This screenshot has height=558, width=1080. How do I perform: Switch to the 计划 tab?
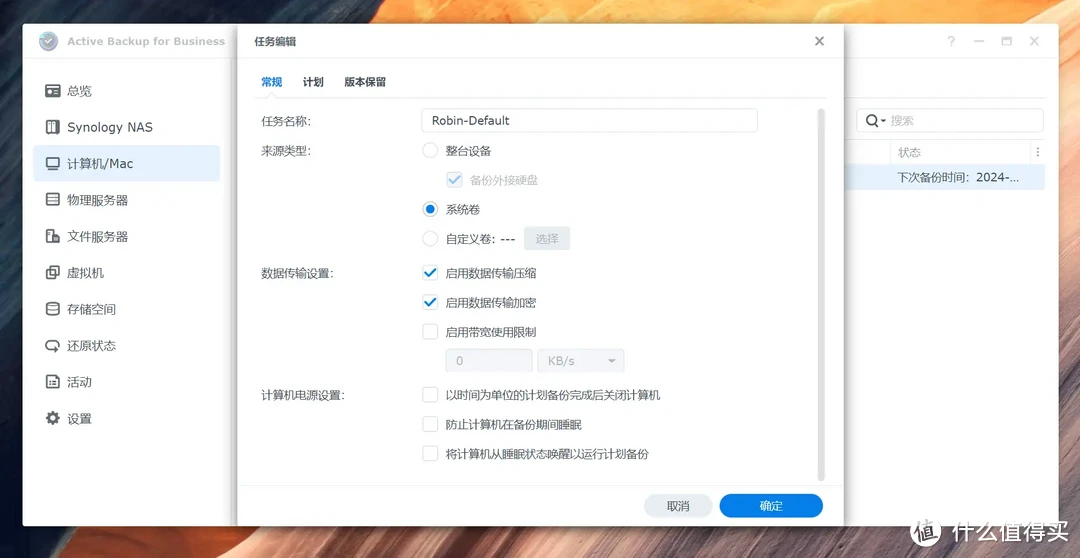pos(313,82)
